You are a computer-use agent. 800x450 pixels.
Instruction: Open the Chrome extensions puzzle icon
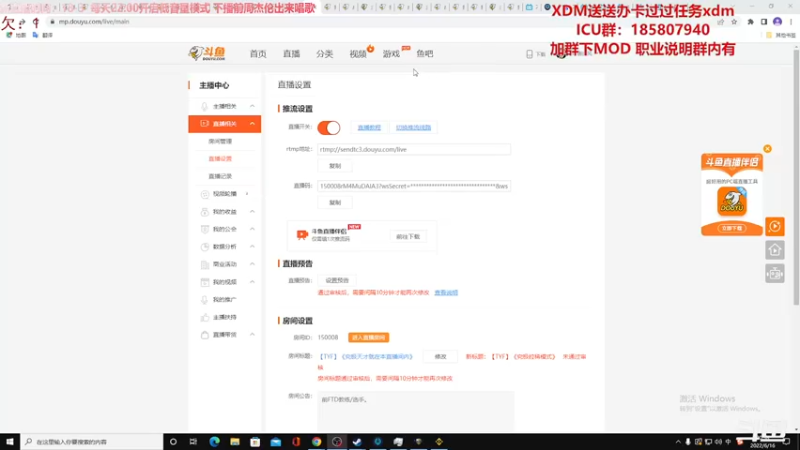[x=751, y=22]
